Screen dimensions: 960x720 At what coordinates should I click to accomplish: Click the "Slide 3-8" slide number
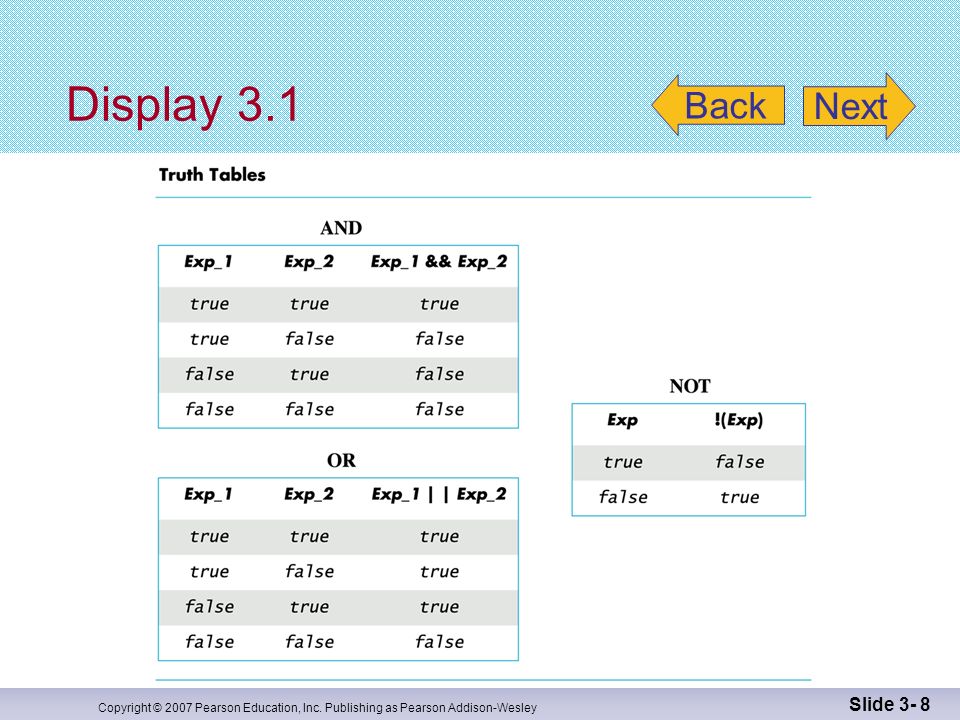(x=889, y=704)
